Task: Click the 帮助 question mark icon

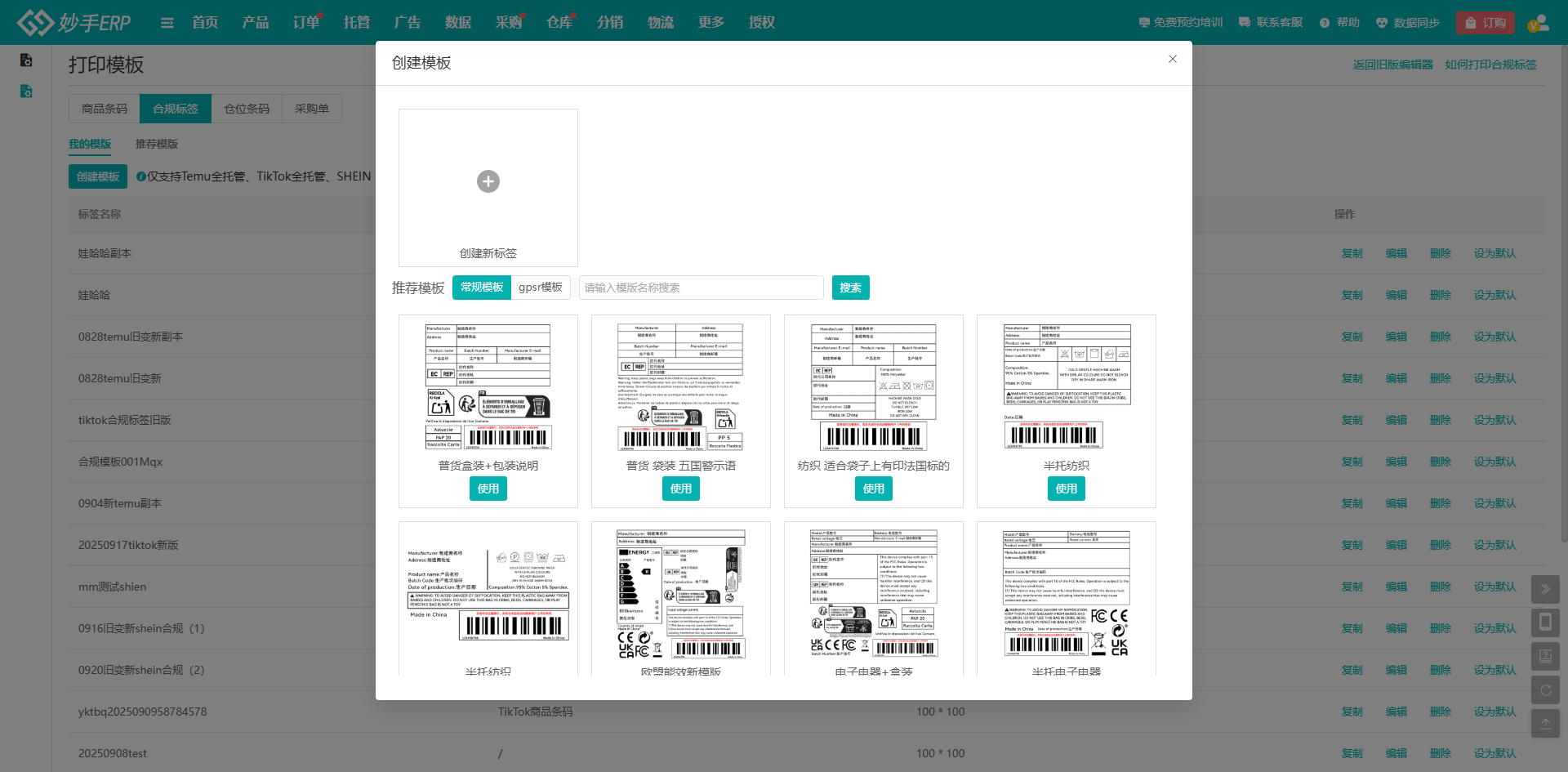Action: [1325, 23]
